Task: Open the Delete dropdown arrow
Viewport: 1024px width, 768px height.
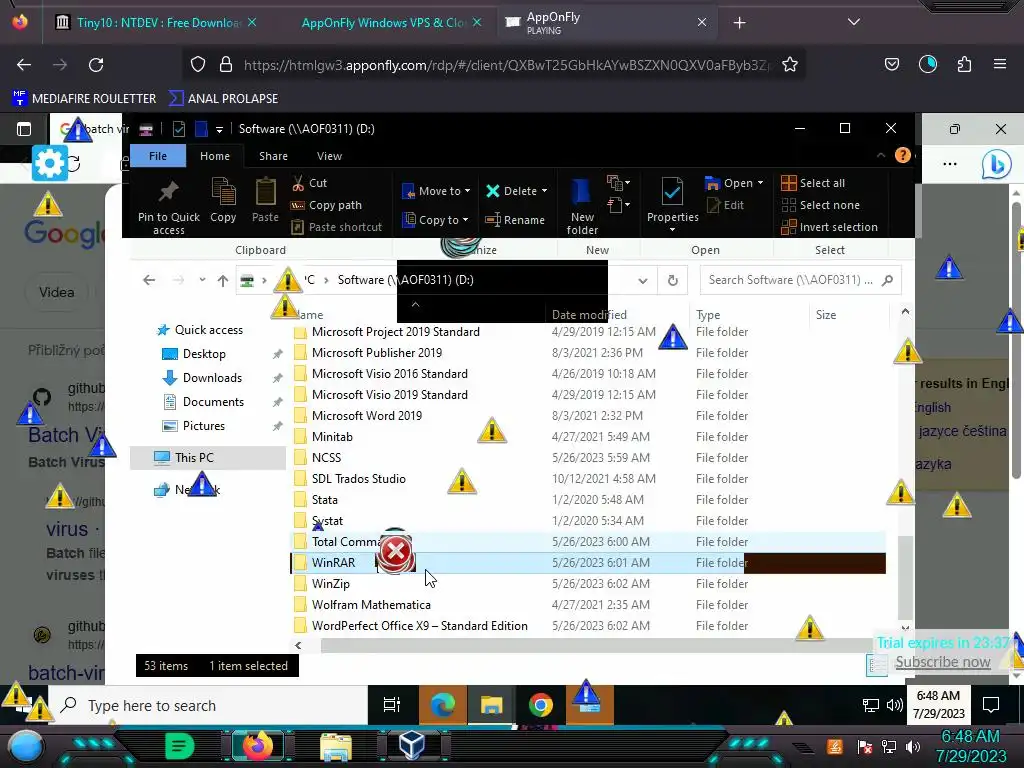Action: [544, 191]
